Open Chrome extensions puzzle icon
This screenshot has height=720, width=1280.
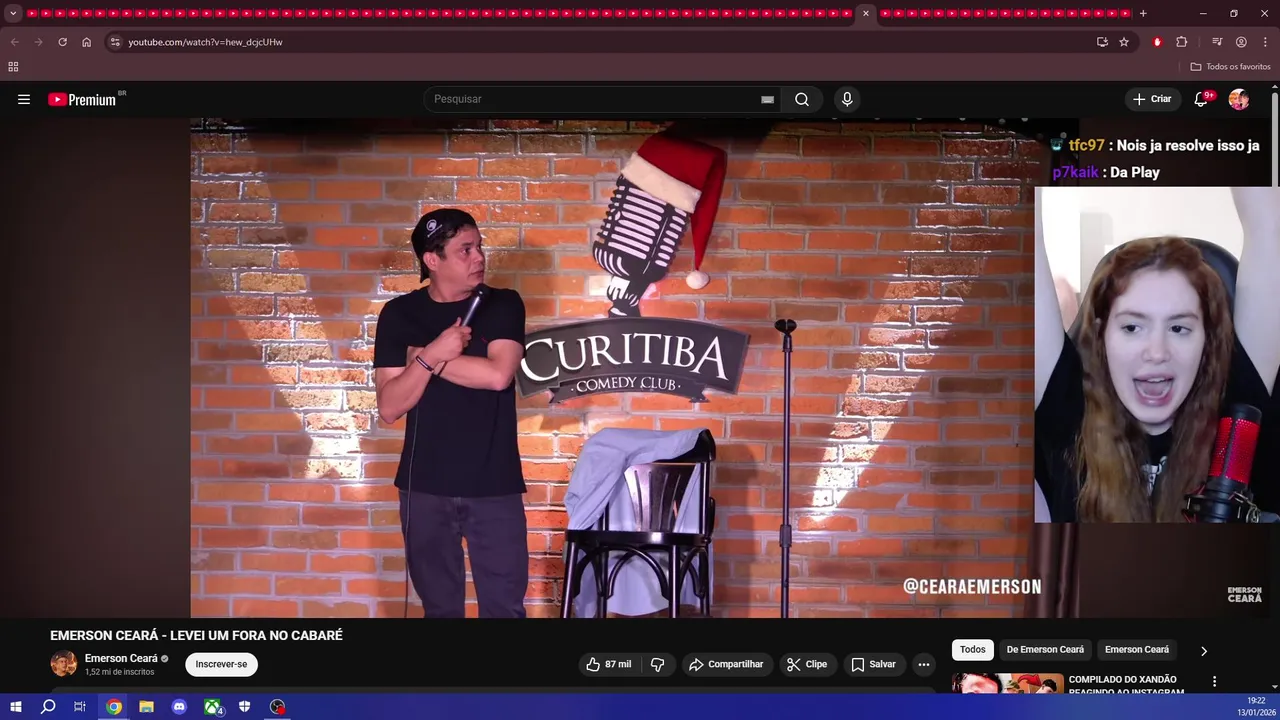click(1182, 42)
